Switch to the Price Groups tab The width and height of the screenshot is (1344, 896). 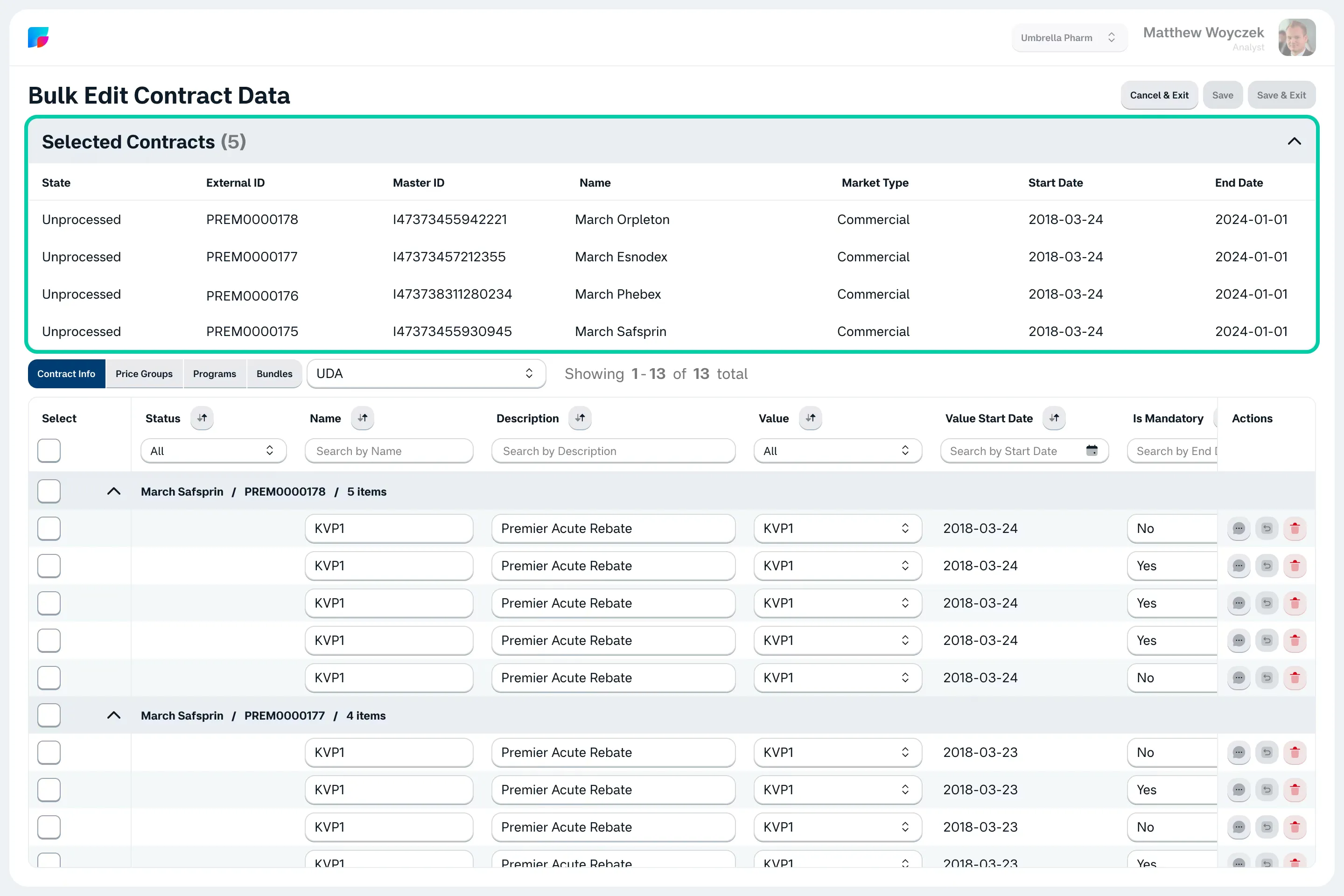pos(144,374)
